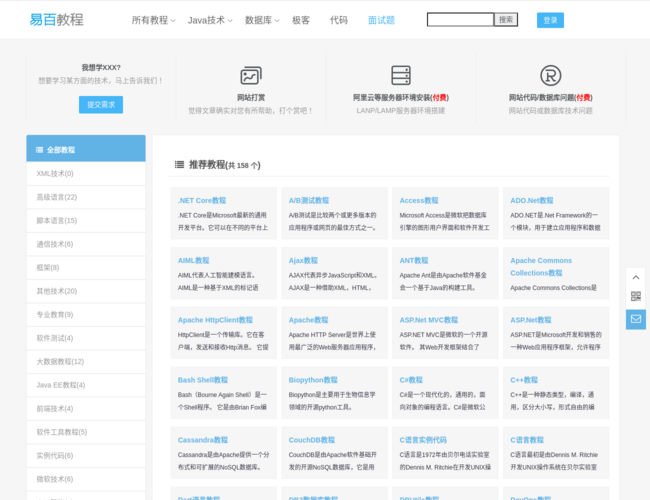The width and height of the screenshot is (650, 500).
Task: Click the 提交需求 button
Action: [101, 104]
